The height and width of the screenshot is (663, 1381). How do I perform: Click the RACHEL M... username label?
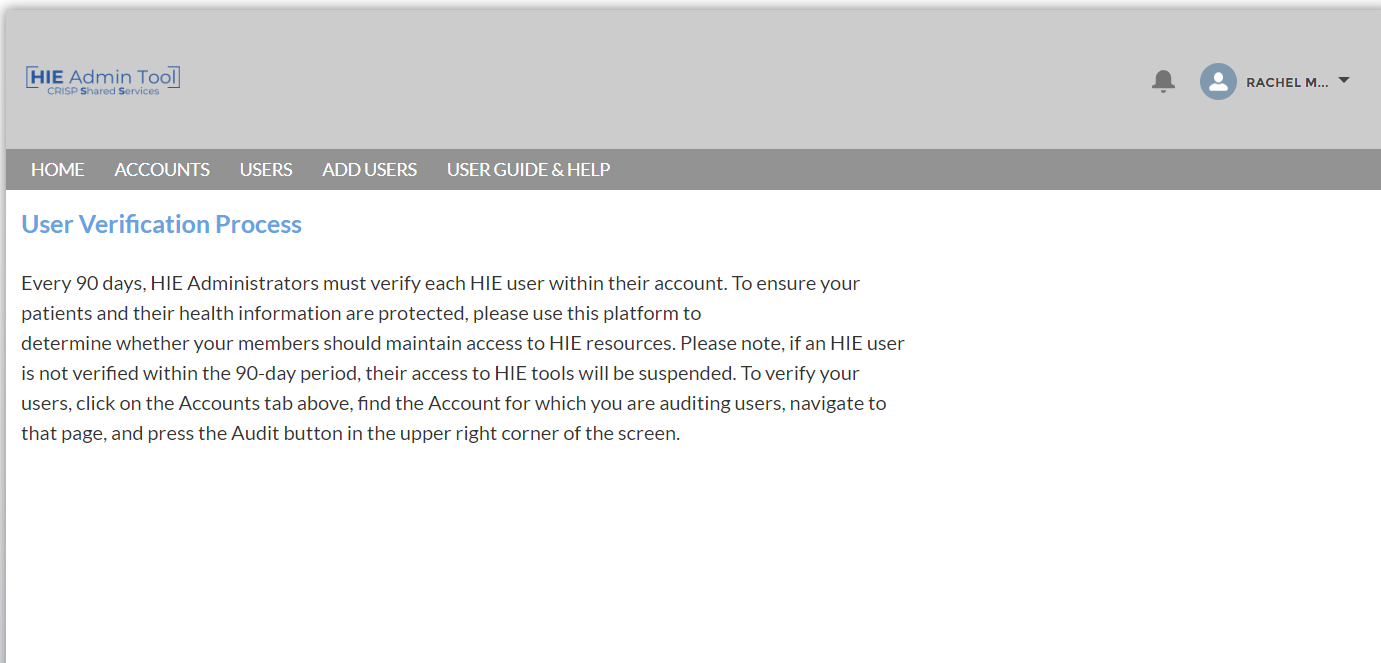(1287, 83)
